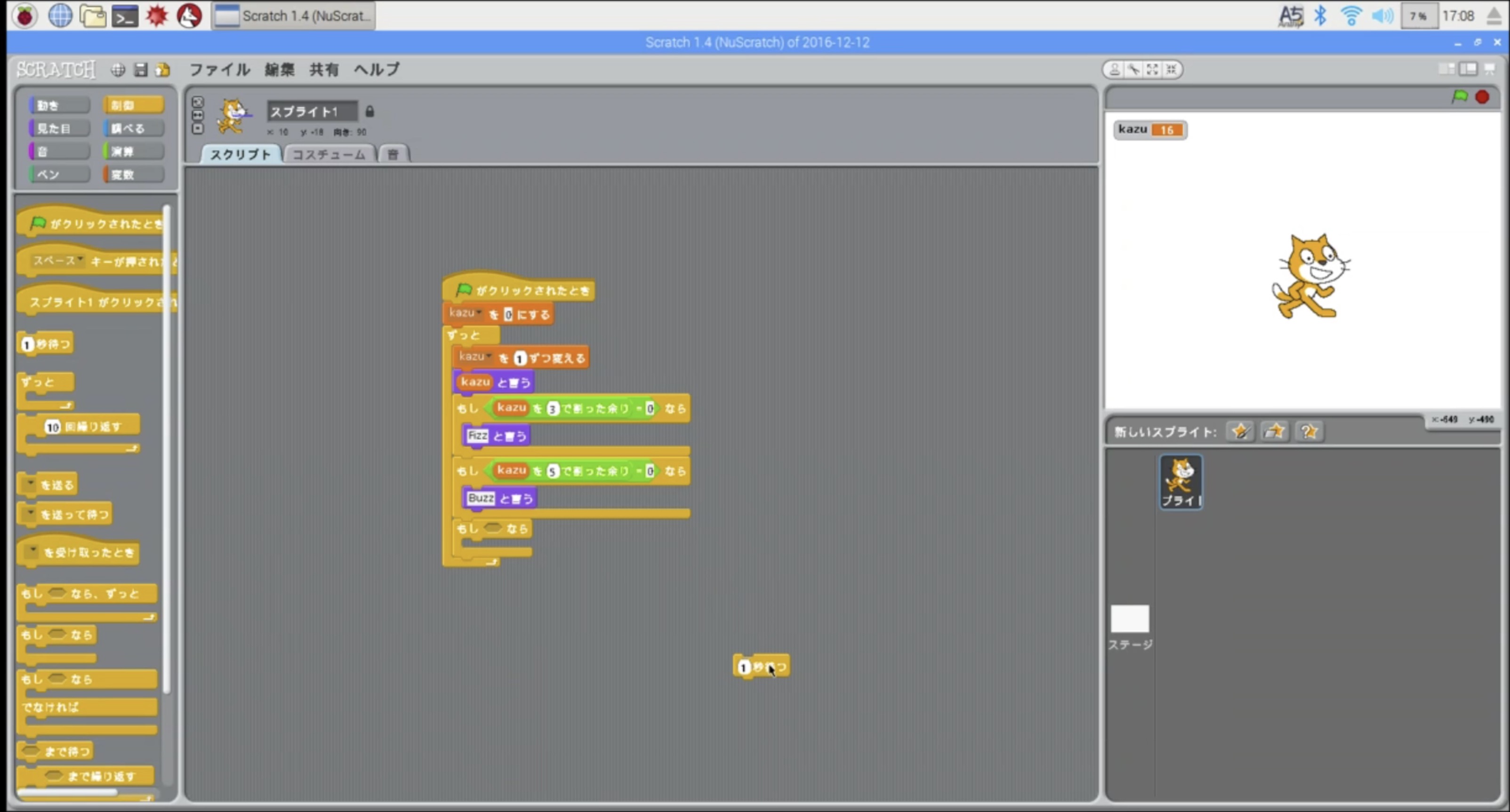1510x812 pixels.
Task: Open the ファイル menu
Action: pyautogui.click(x=220, y=70)
